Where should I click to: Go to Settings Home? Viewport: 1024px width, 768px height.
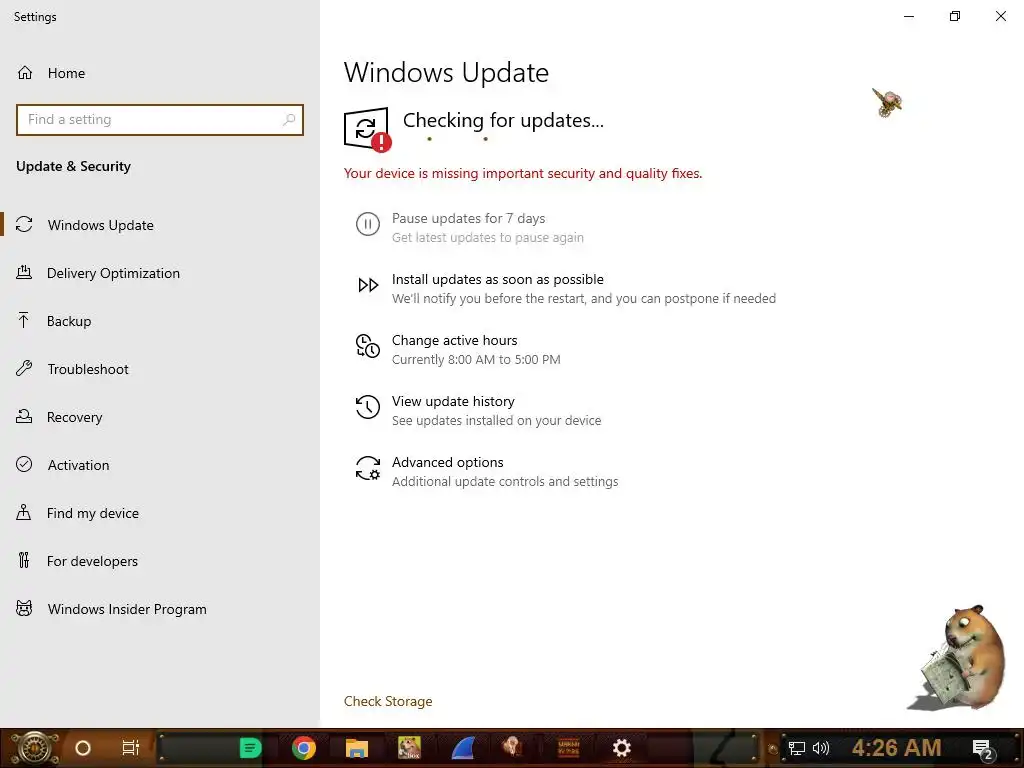point(51,73)
